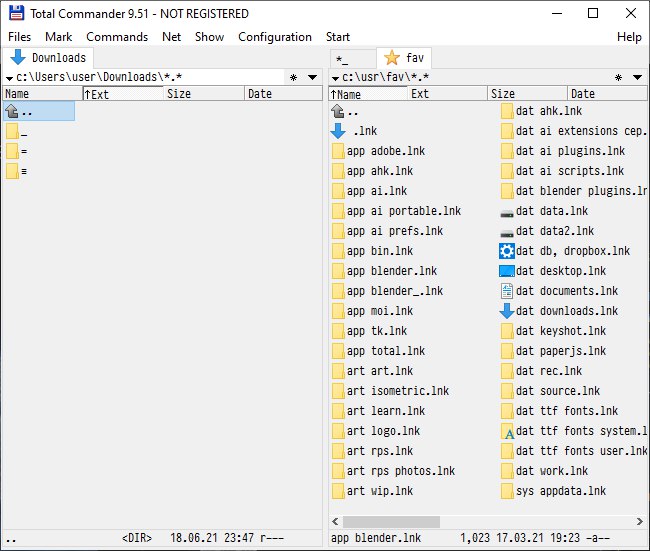This screenshot has width=650, height=551.
Task: Open right panel history dropdown triangle
Action: click(638, 78)
